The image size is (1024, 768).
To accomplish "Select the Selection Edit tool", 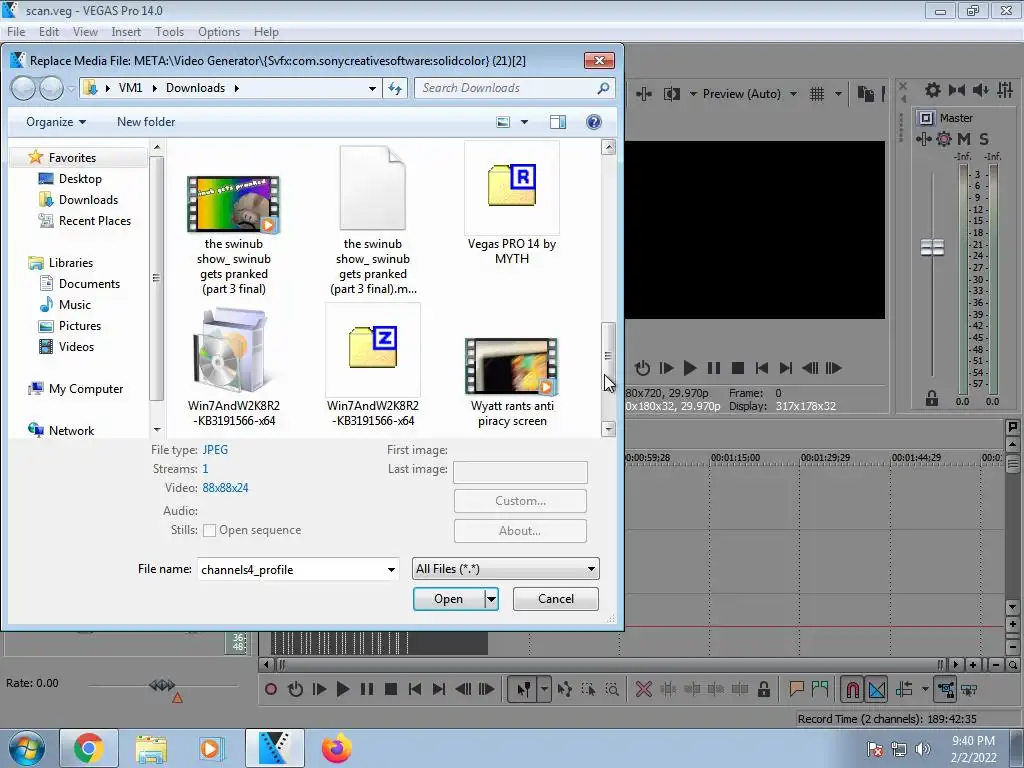I will click(588, 689).
